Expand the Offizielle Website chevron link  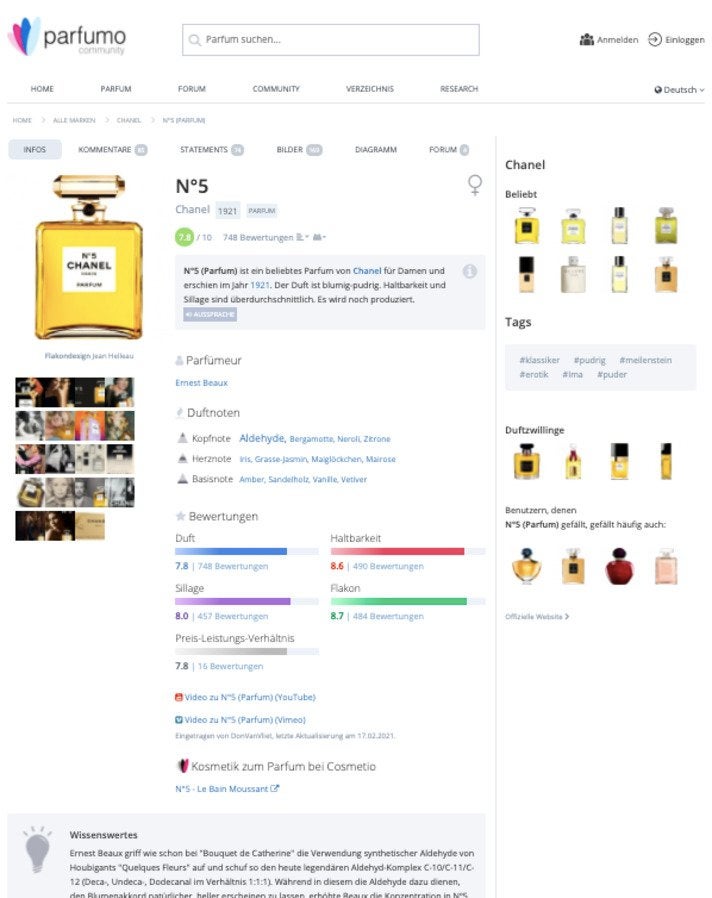tap(537, 617)
